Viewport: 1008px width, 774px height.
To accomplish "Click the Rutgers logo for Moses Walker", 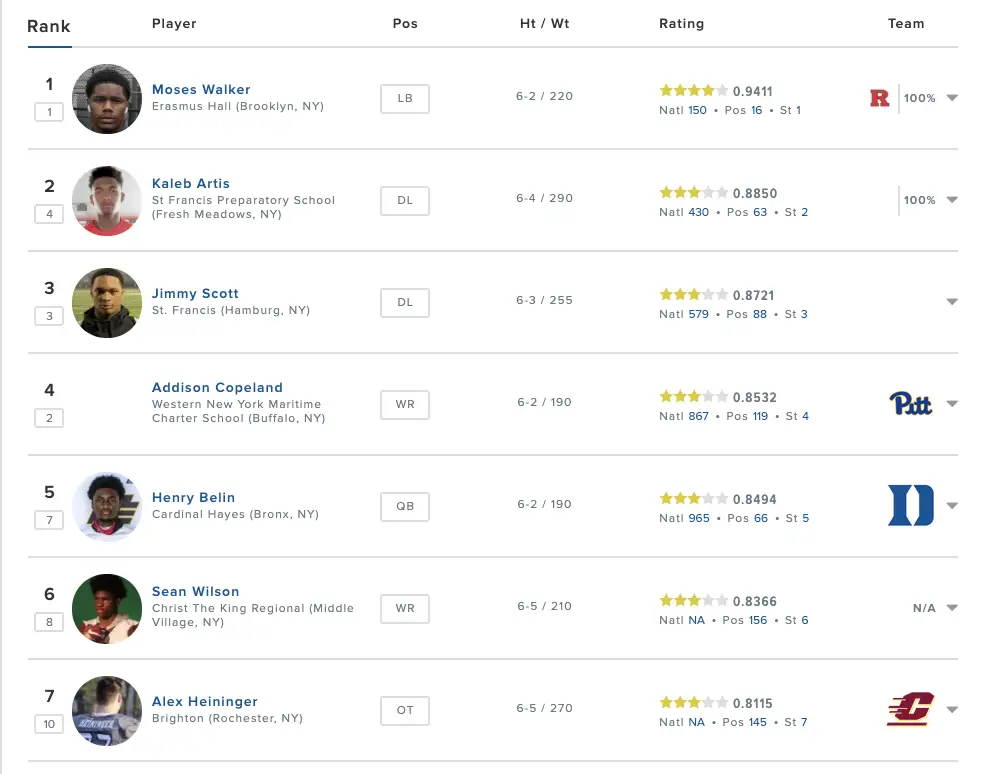I will [x=879, y=98].
